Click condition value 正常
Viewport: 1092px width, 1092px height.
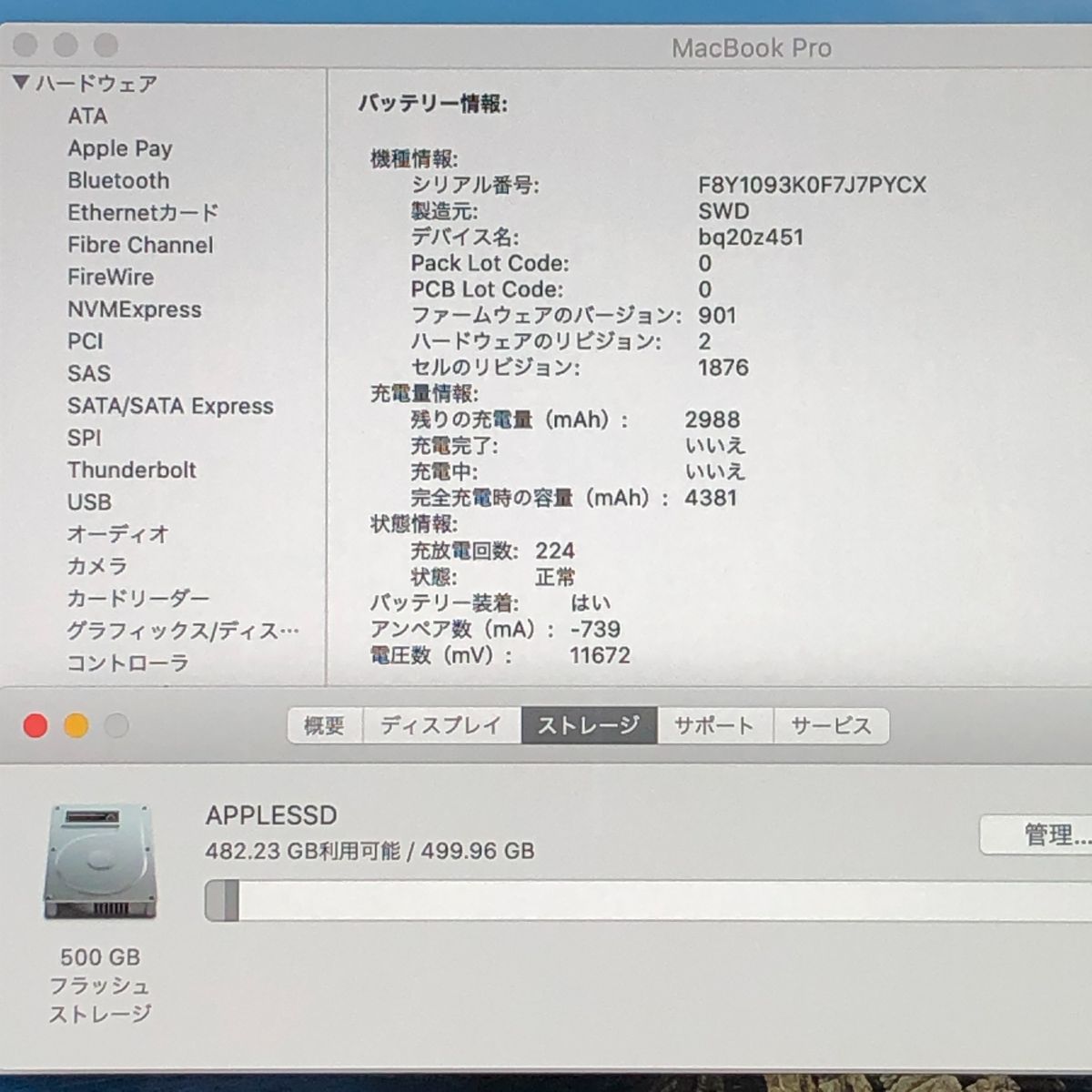click(x=555, y=577)
